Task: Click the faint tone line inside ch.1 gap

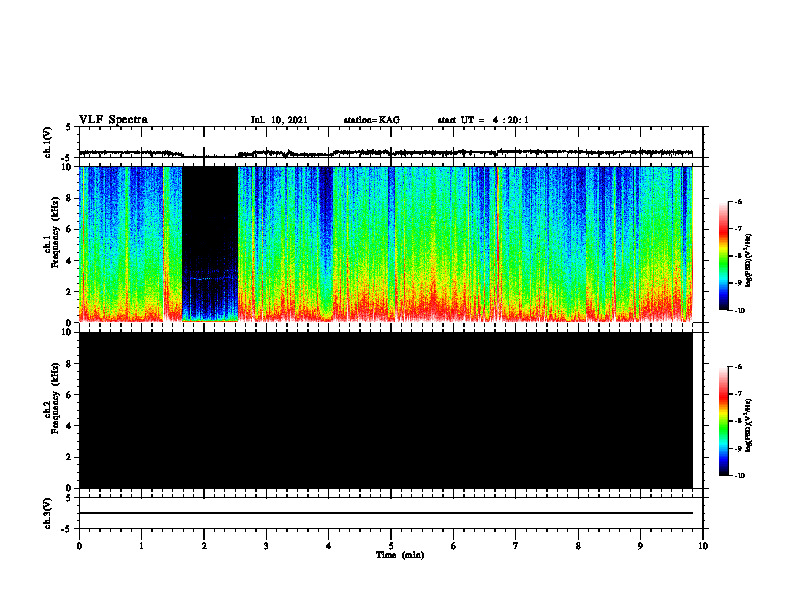Action: pos(210,278)
